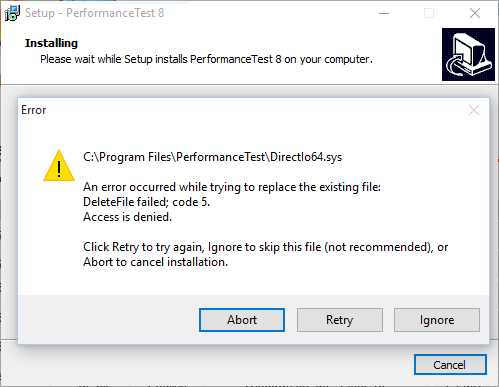Close the Error dialog with its X
Screen dimensions: 499x387
(474, 110)
